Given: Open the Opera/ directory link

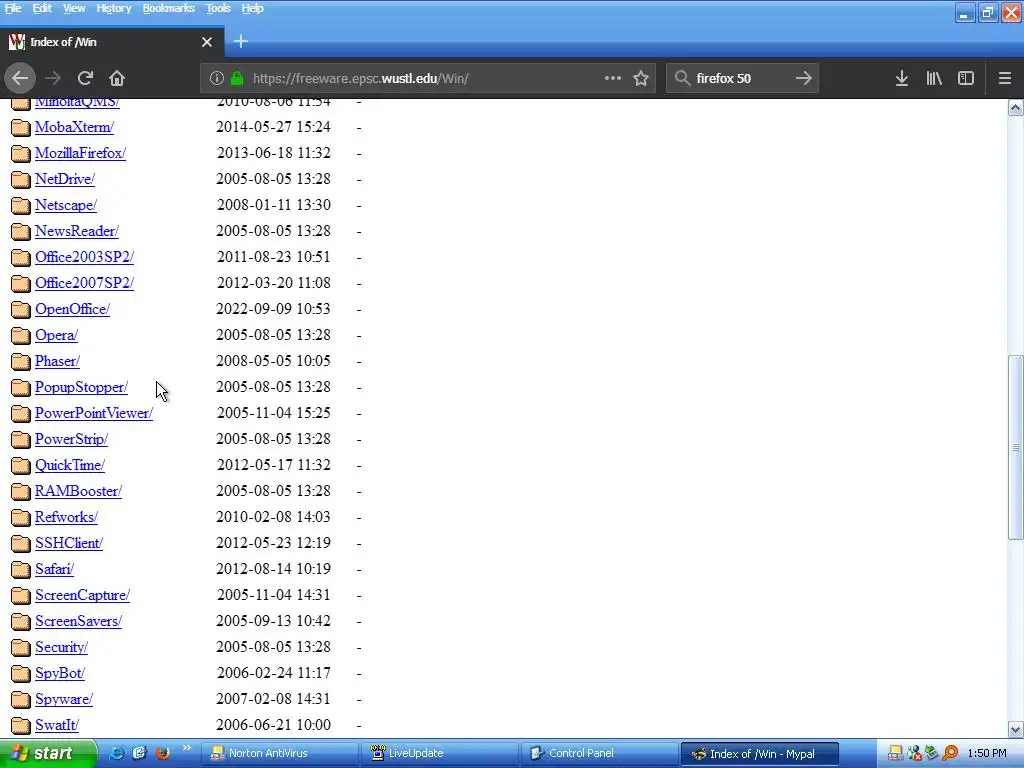Looking at the screenshot, I should pyautogui.click(x=56, y=335).
